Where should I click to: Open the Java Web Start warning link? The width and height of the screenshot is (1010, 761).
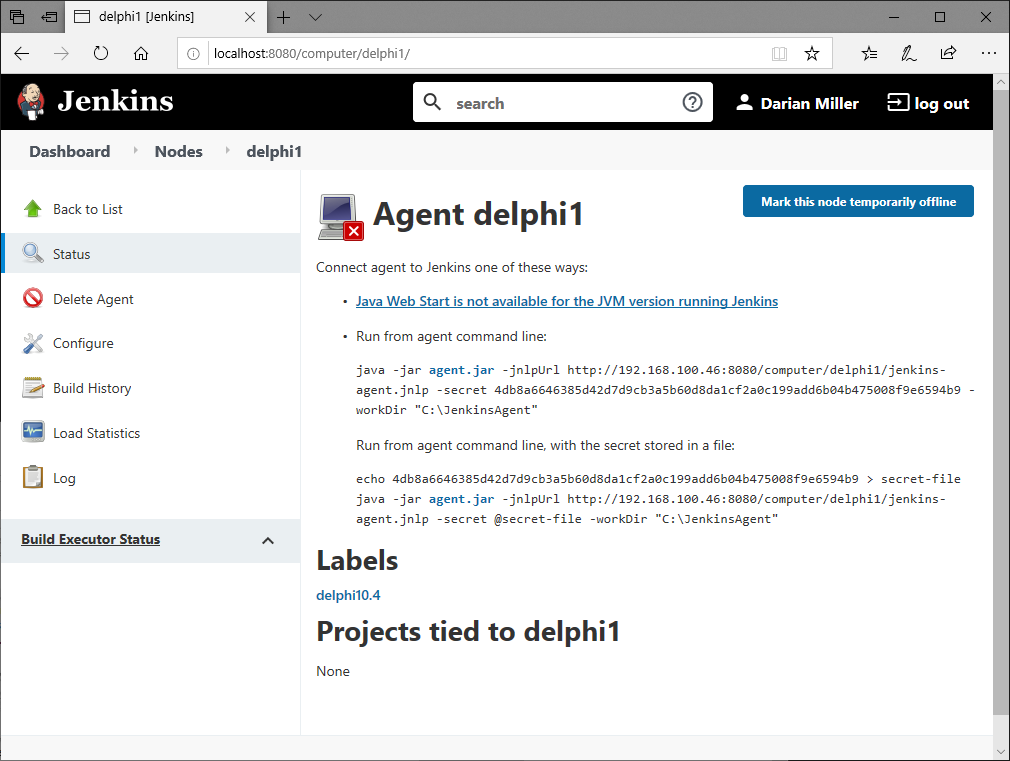tap(567, 301)
